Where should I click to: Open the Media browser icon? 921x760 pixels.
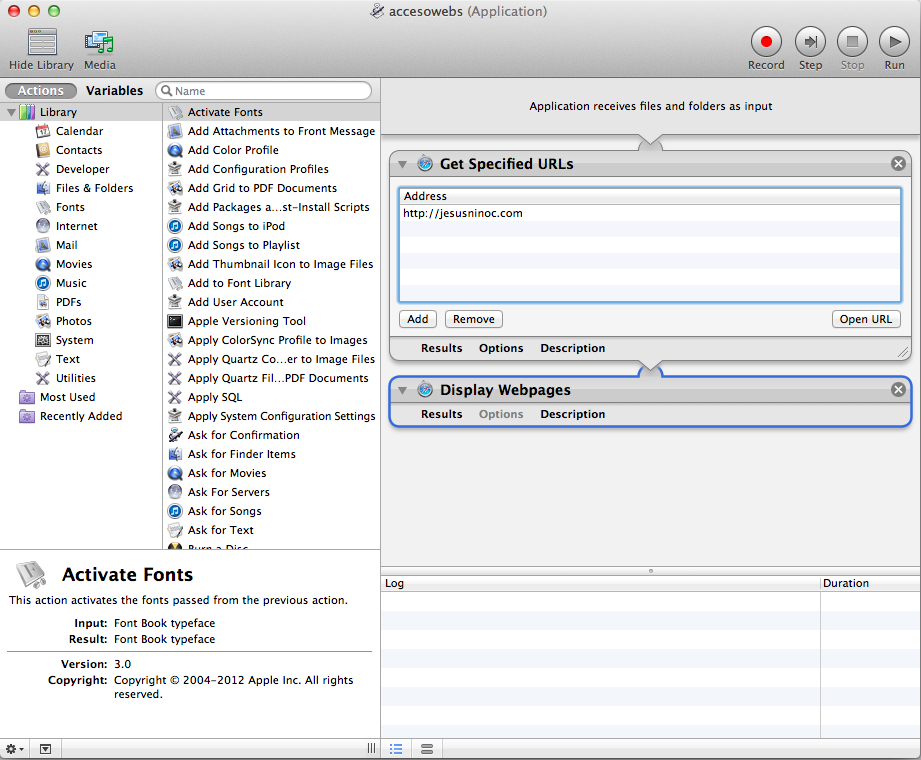point(99,43)
